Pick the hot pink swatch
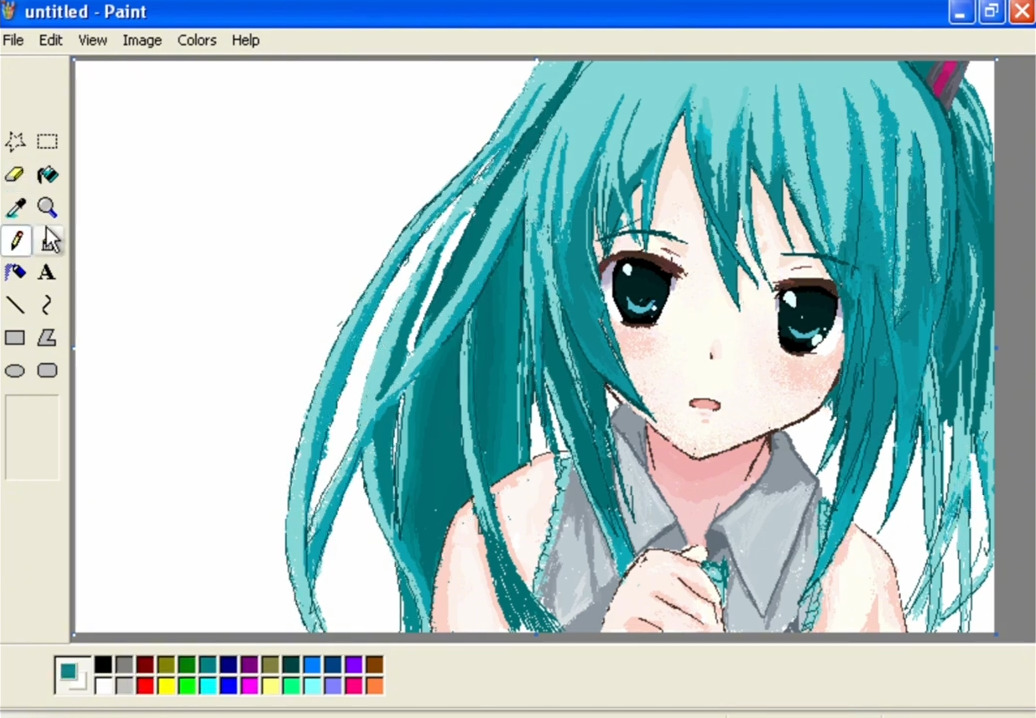 (353, 686)
